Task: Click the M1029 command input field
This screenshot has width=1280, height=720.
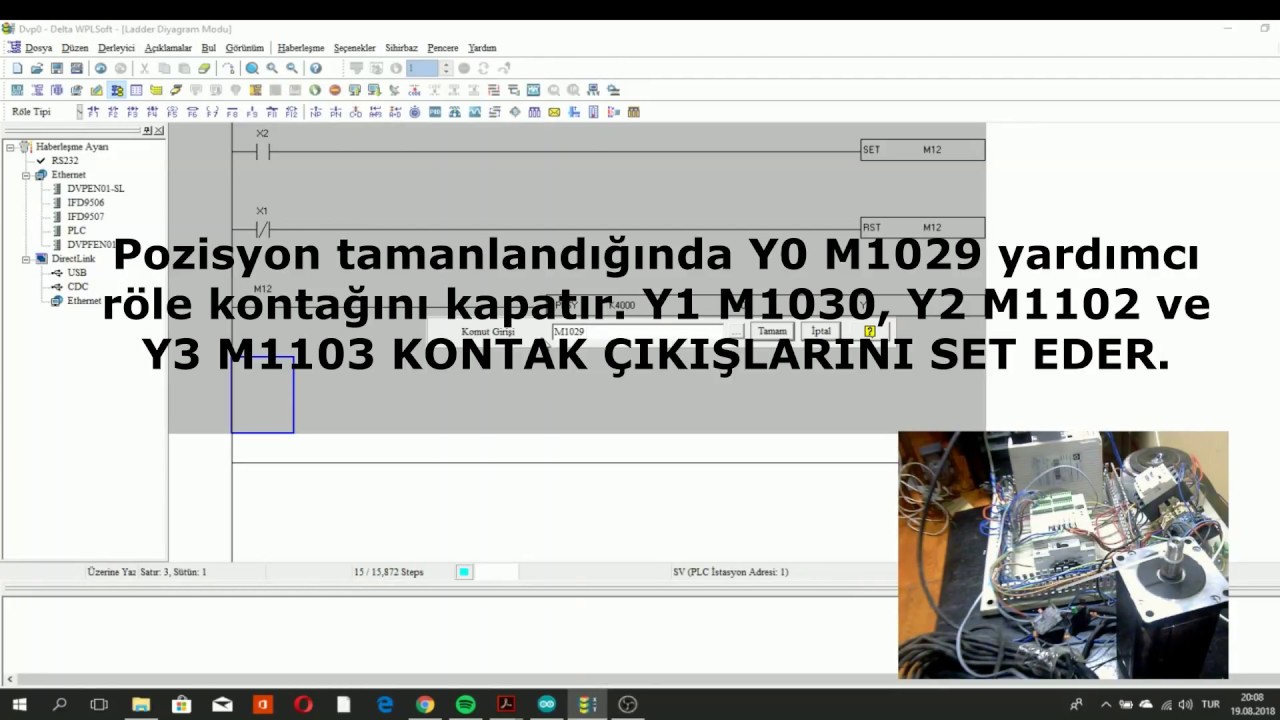Action: click(x=640, y=331)
